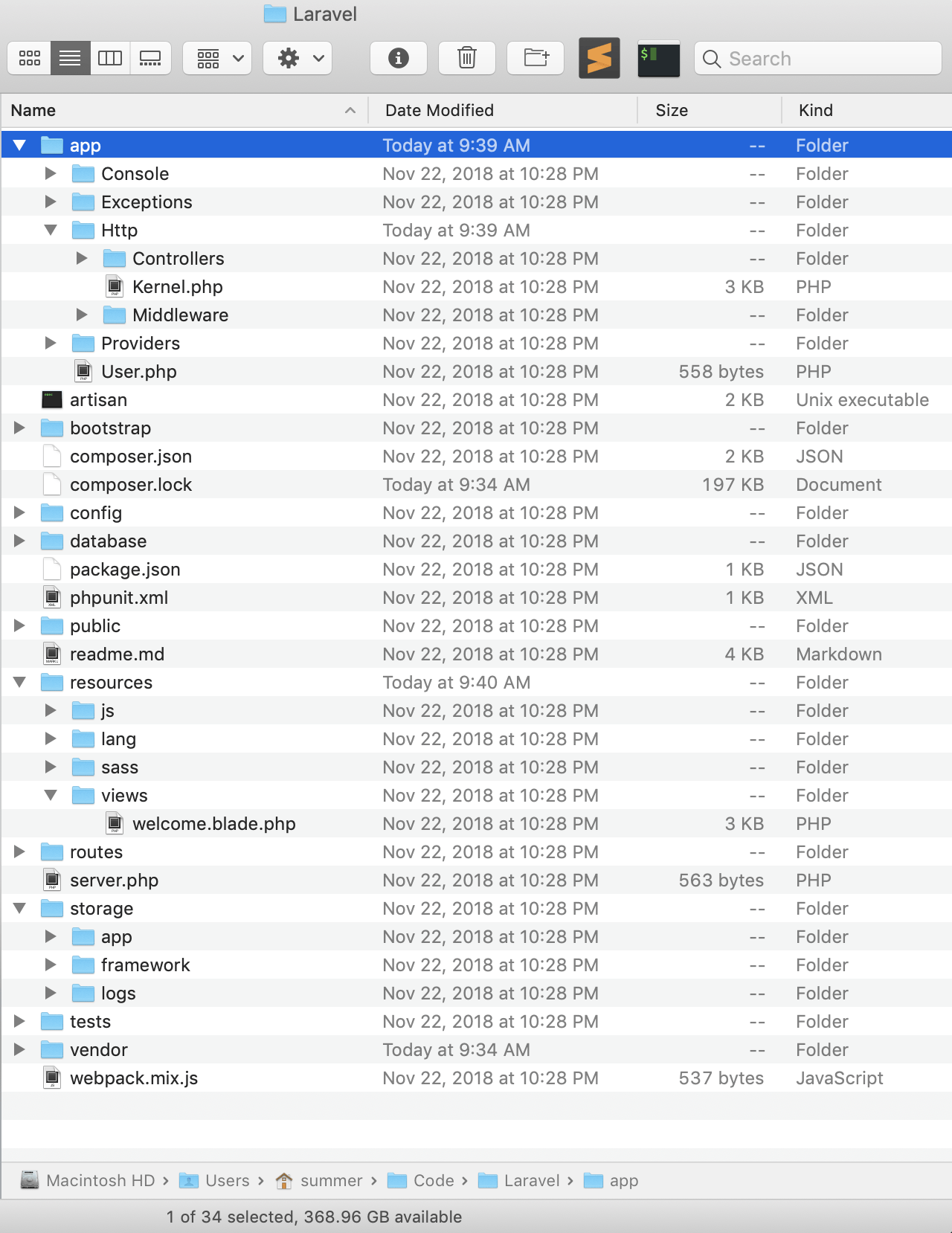The height and width of the screenshot is (1233, 952).
Task: Select the lang folder row
Action: (476, 738)
